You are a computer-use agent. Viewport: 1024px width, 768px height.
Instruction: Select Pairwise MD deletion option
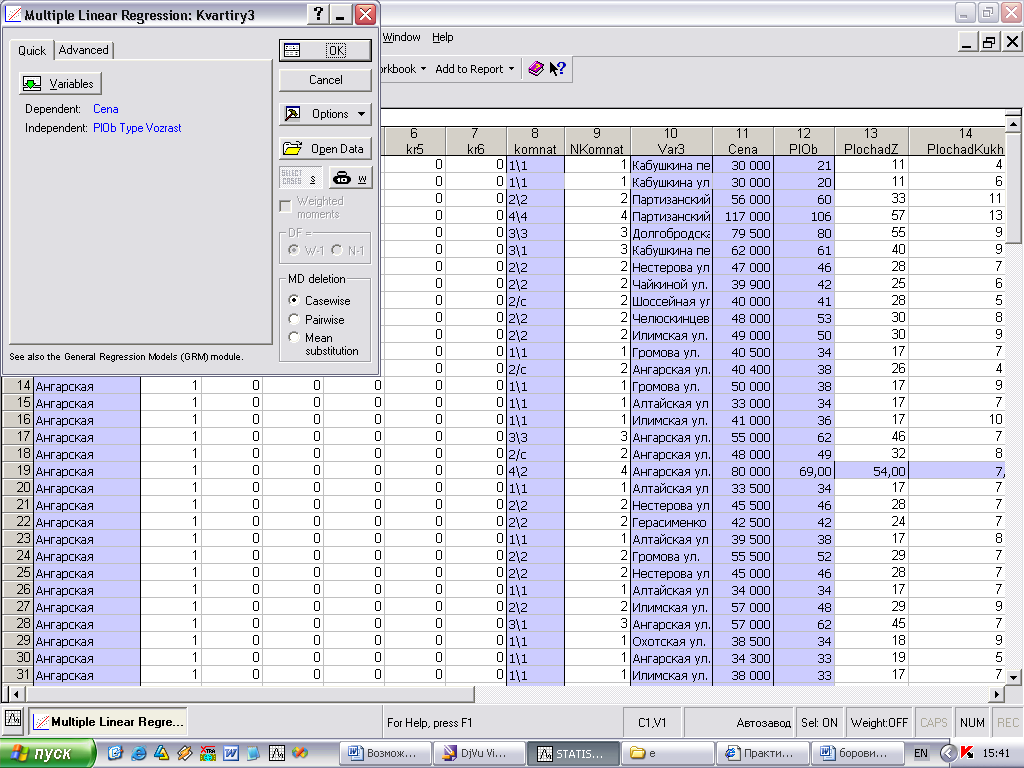tap(293, 320)
